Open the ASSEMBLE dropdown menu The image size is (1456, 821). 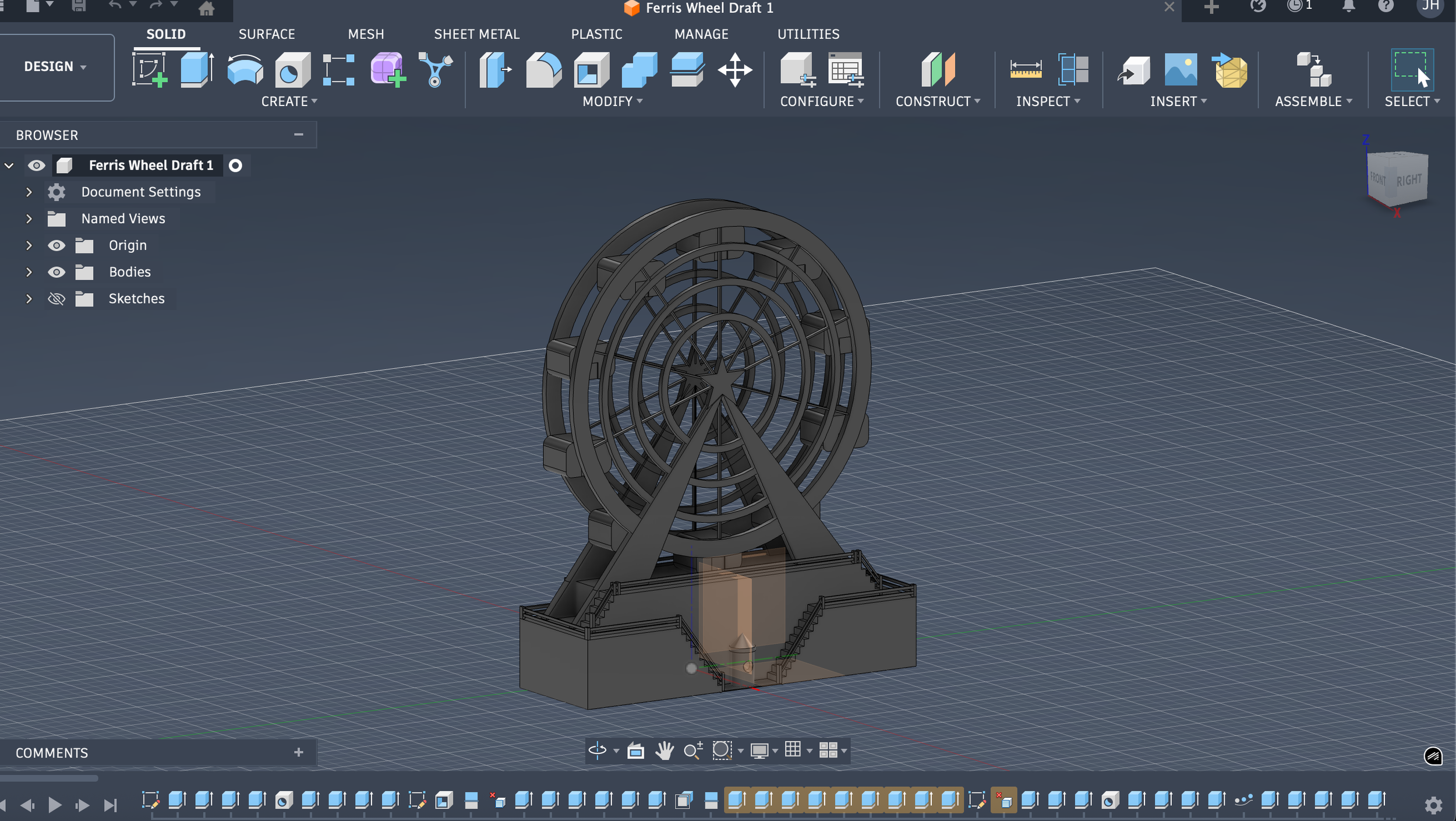click(x=1313, y=101)
